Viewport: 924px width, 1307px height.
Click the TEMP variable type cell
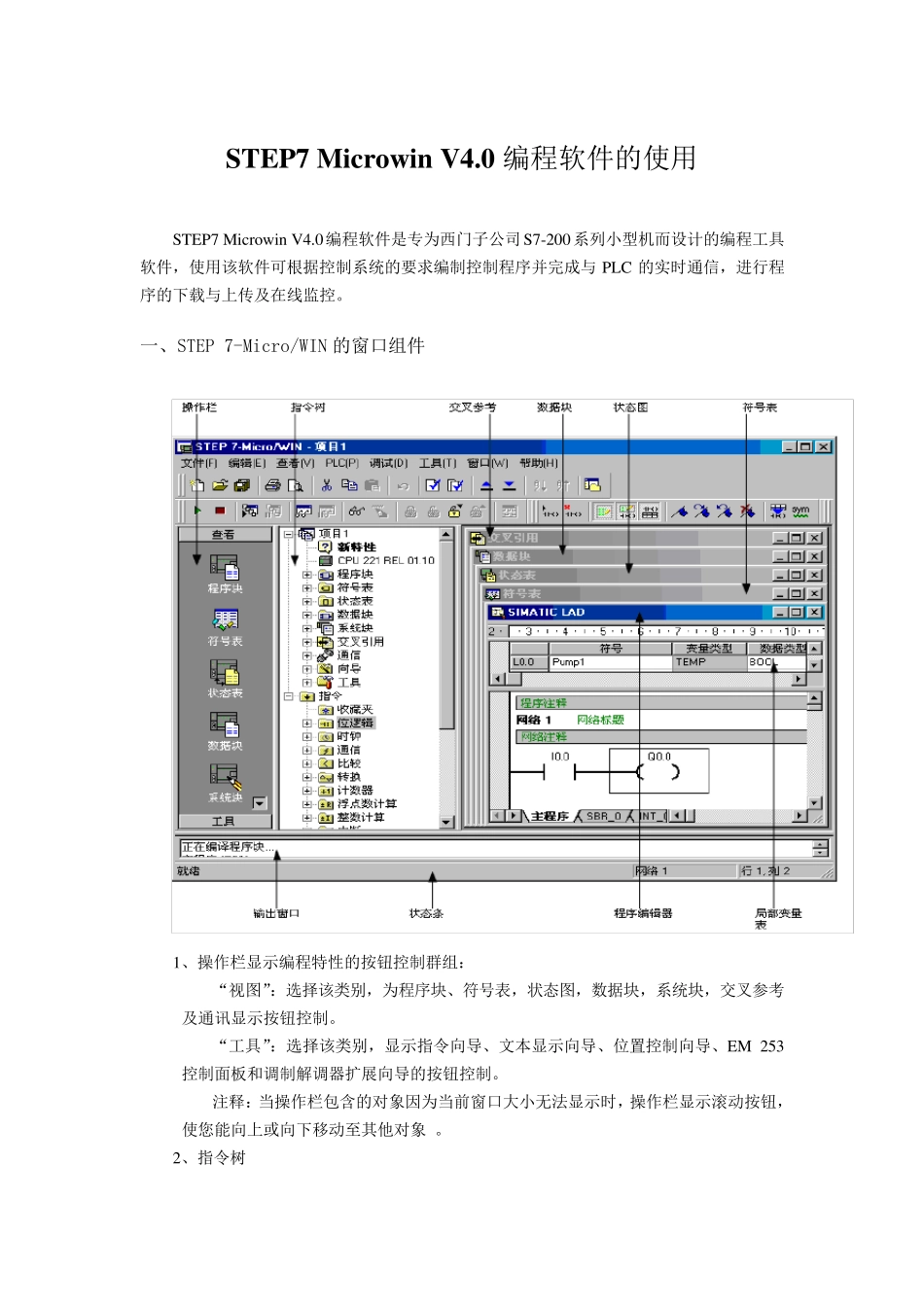point(709,662)
